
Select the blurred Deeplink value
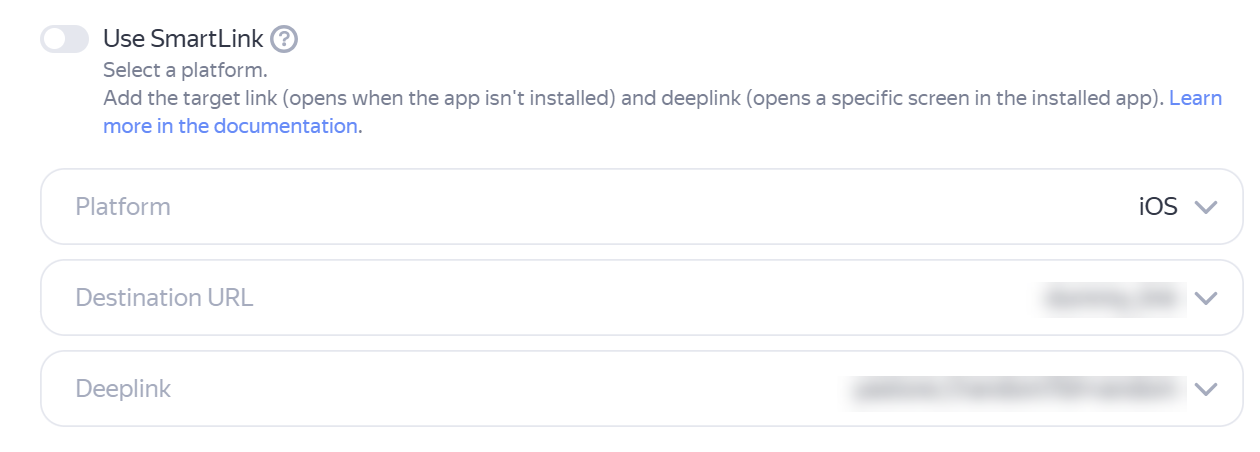tap(1015, 389)
